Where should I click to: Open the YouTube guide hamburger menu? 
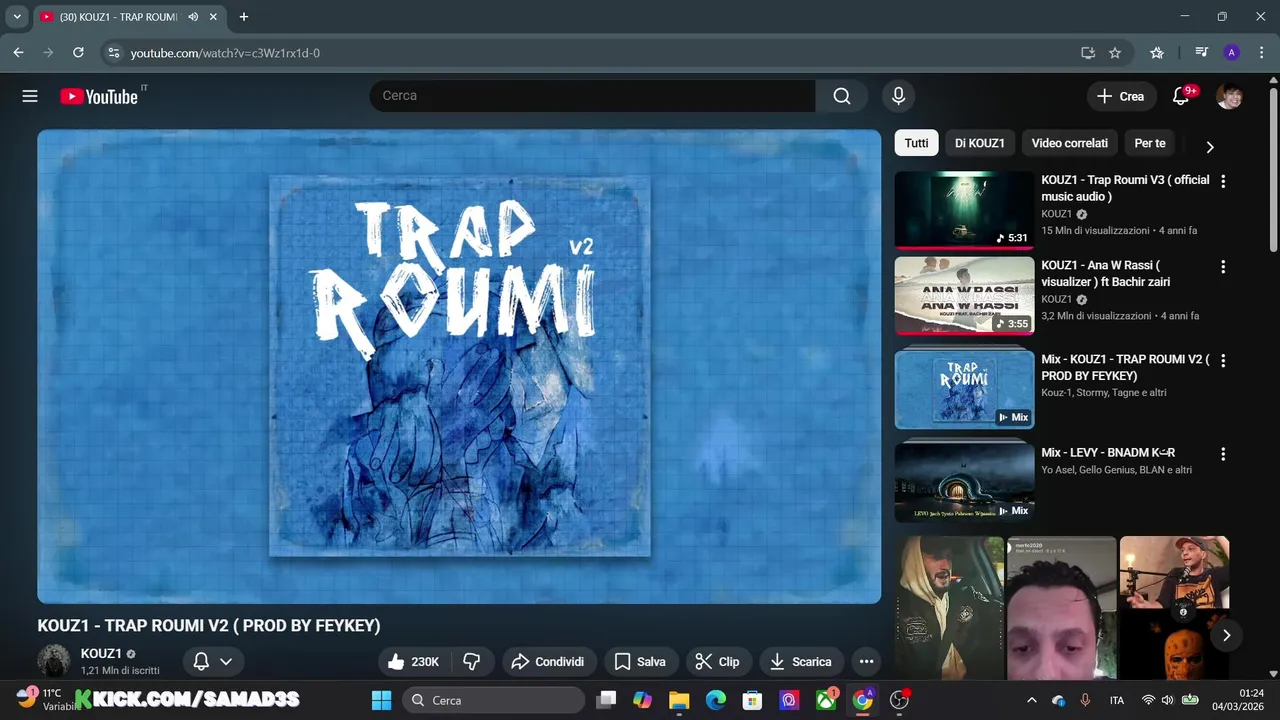pos(30,96)
